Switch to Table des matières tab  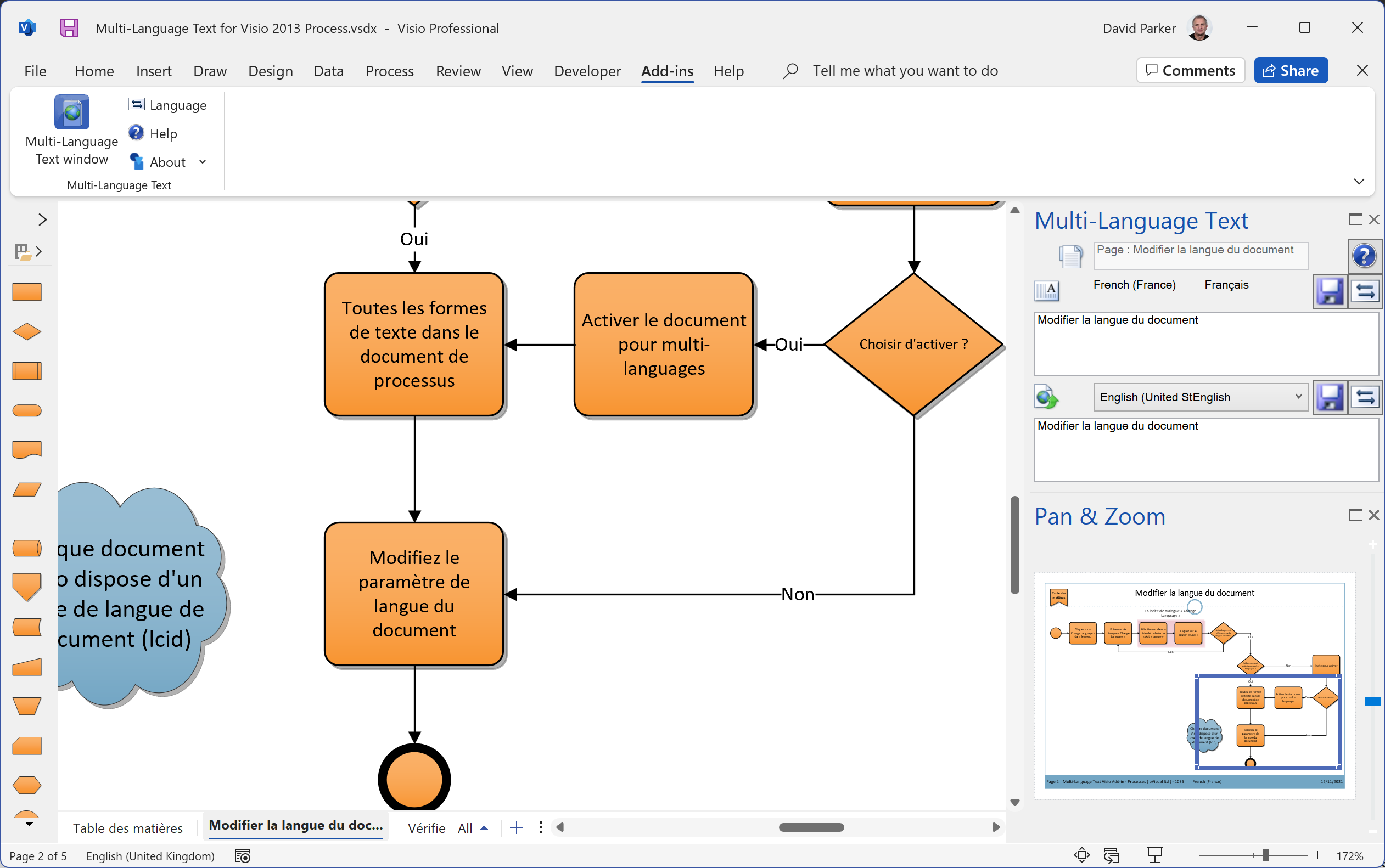click(x=128, y=827)
